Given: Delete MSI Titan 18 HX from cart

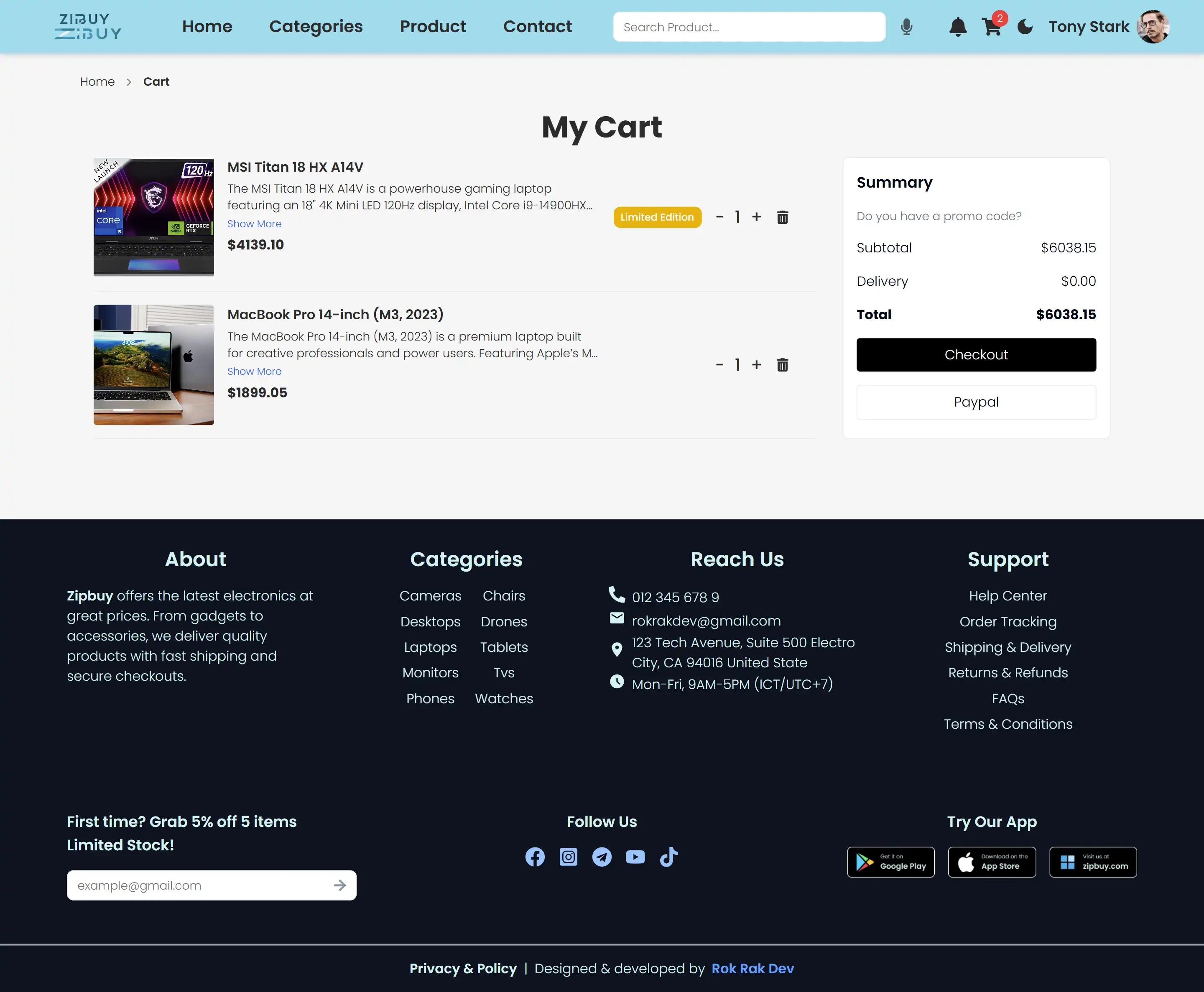Looking at the screenshot, I should coord(782,217).
